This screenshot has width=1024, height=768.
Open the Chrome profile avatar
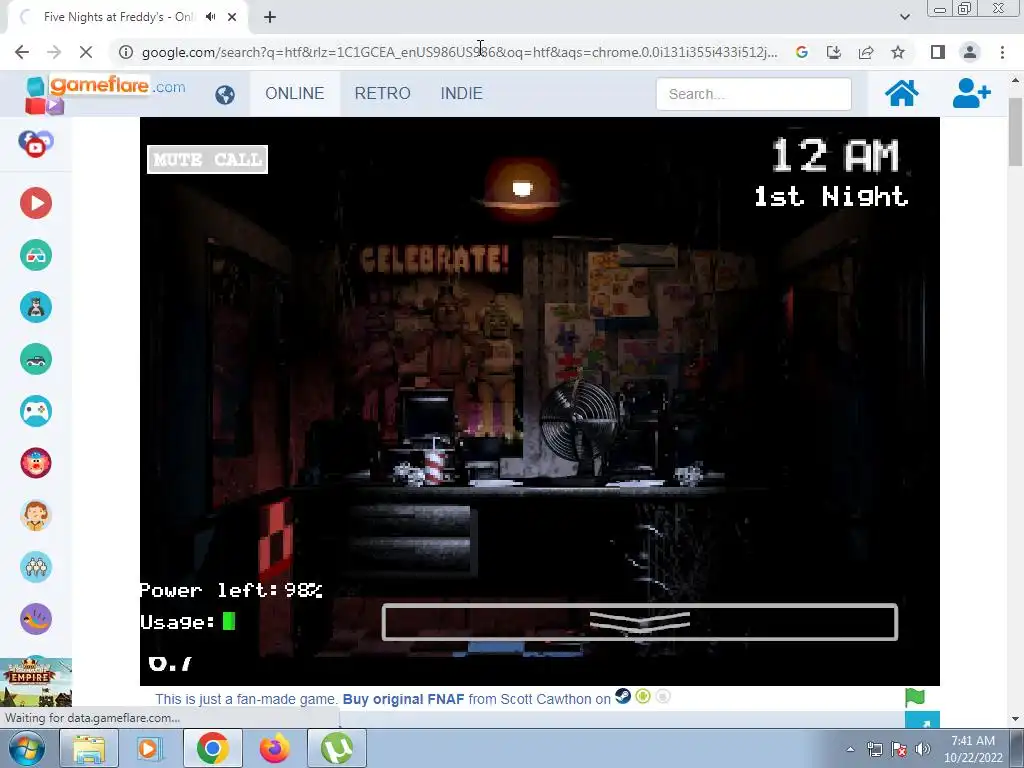click(x=970, y=52)
